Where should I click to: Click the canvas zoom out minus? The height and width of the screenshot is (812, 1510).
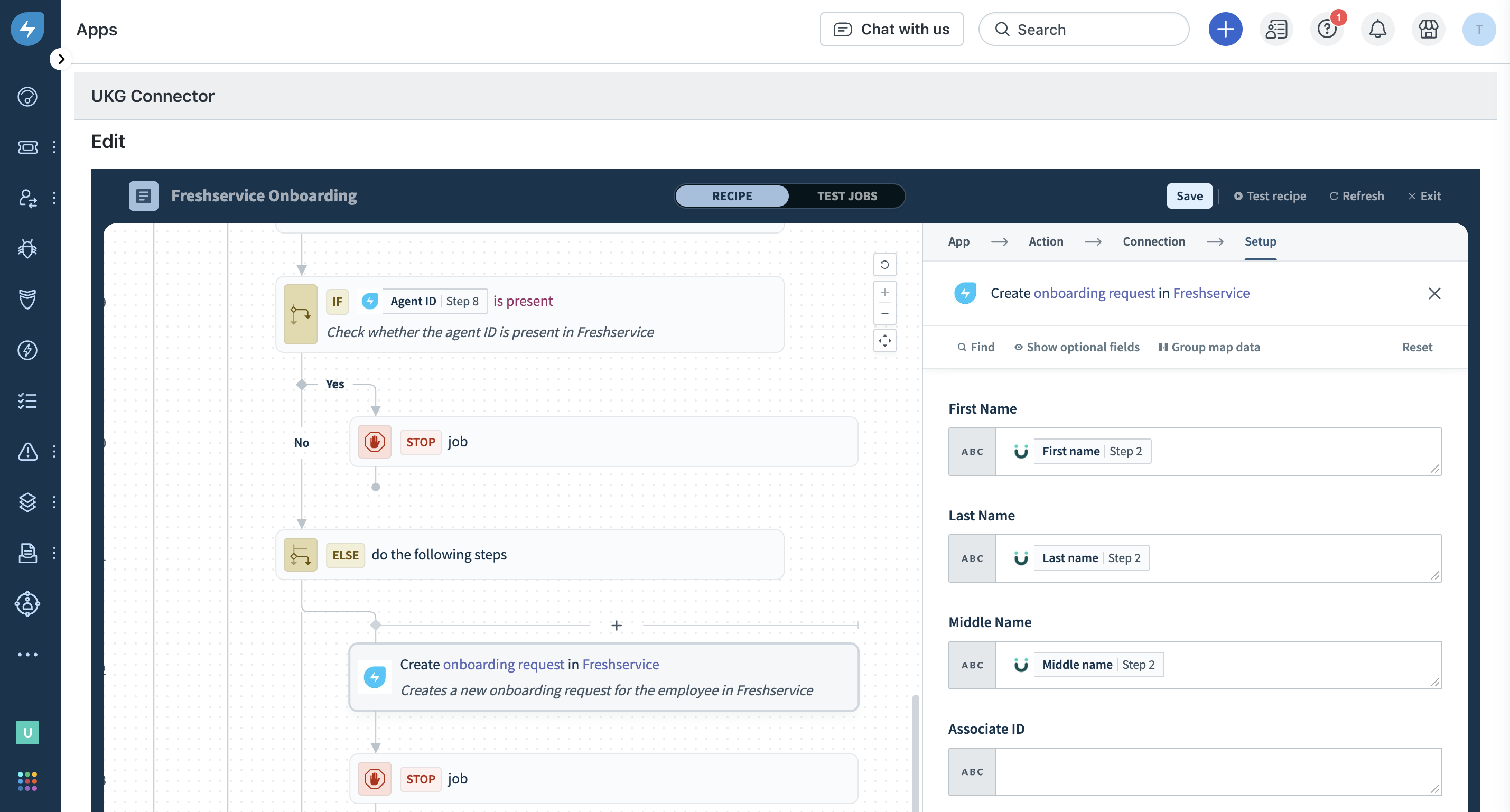coord(884,314)
